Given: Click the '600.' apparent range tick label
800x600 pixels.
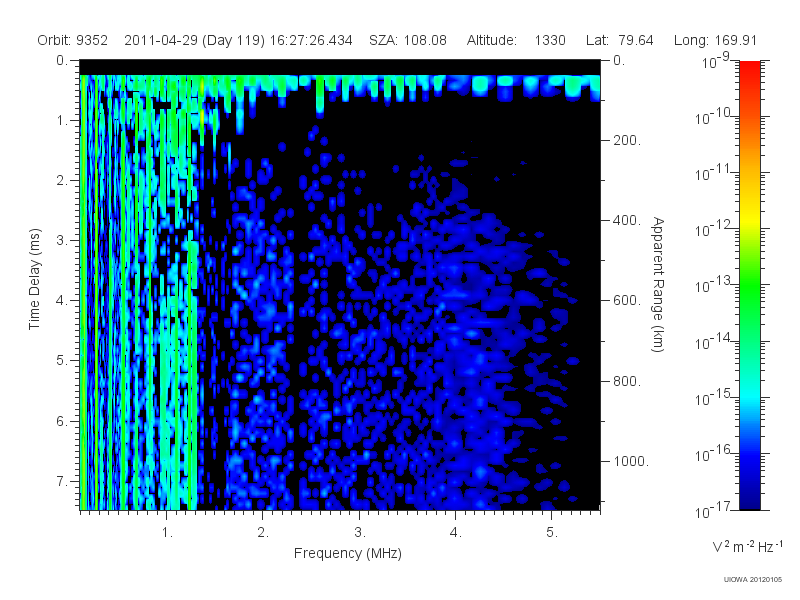Looking at the screenshot, I should click(627, 301).
